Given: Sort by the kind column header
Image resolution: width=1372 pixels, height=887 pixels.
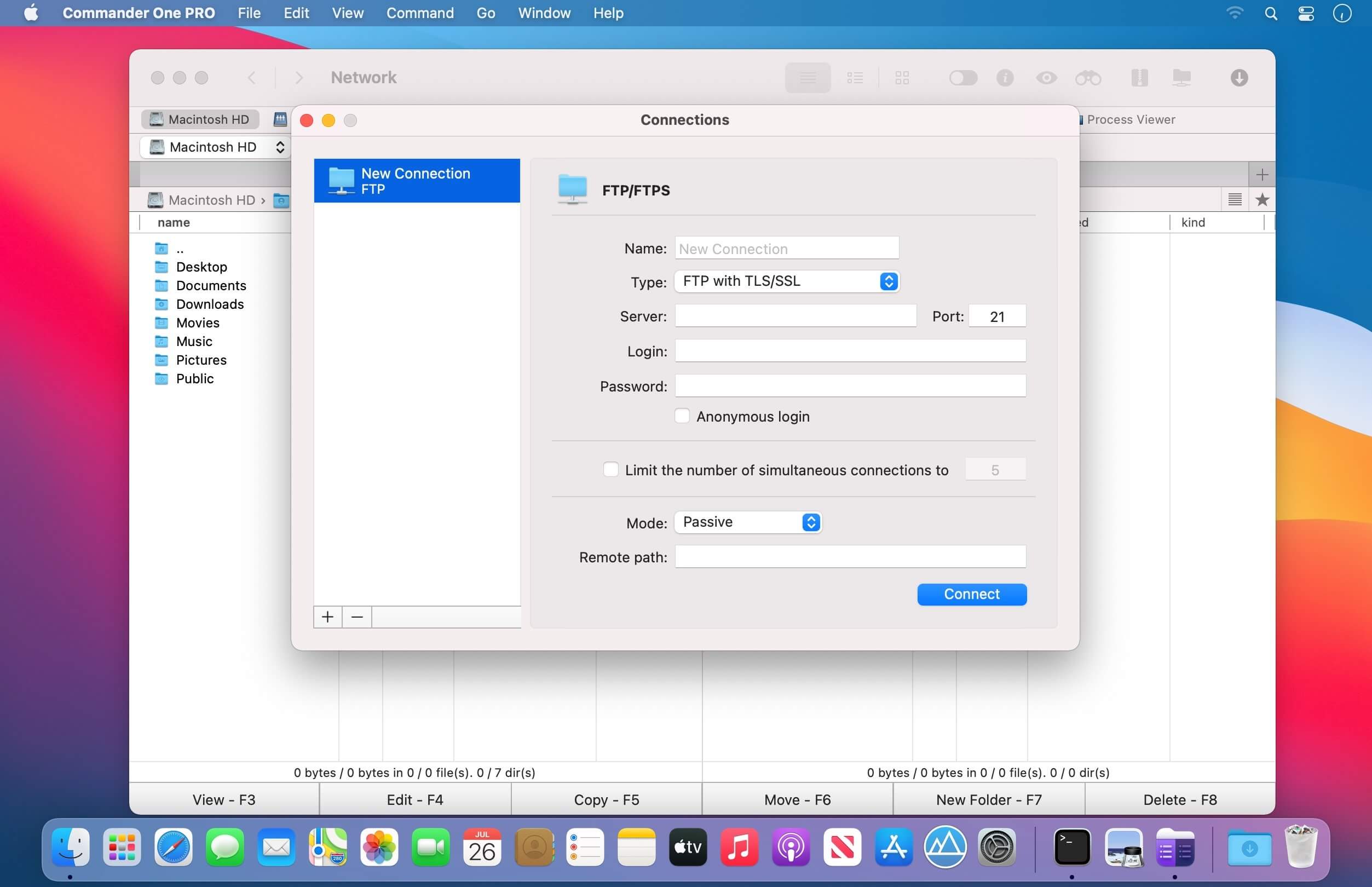Looking at the screenshot, I should coord(1193,222).
